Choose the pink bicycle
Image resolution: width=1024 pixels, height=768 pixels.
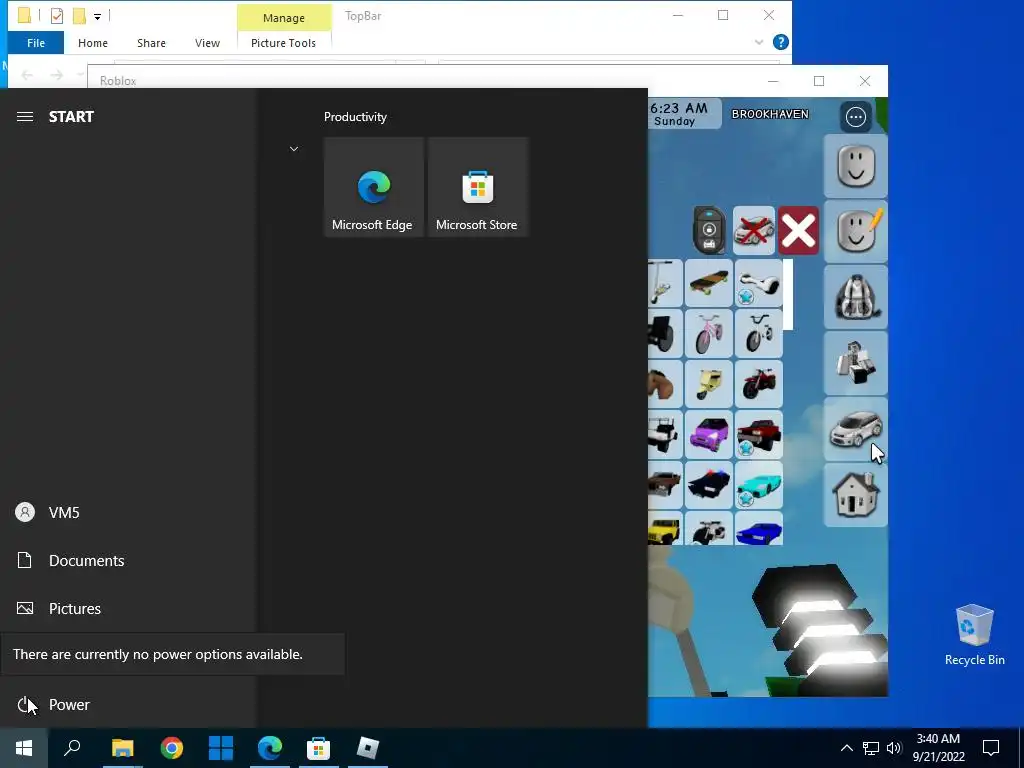pyautogui.click(x=709, y=334)
